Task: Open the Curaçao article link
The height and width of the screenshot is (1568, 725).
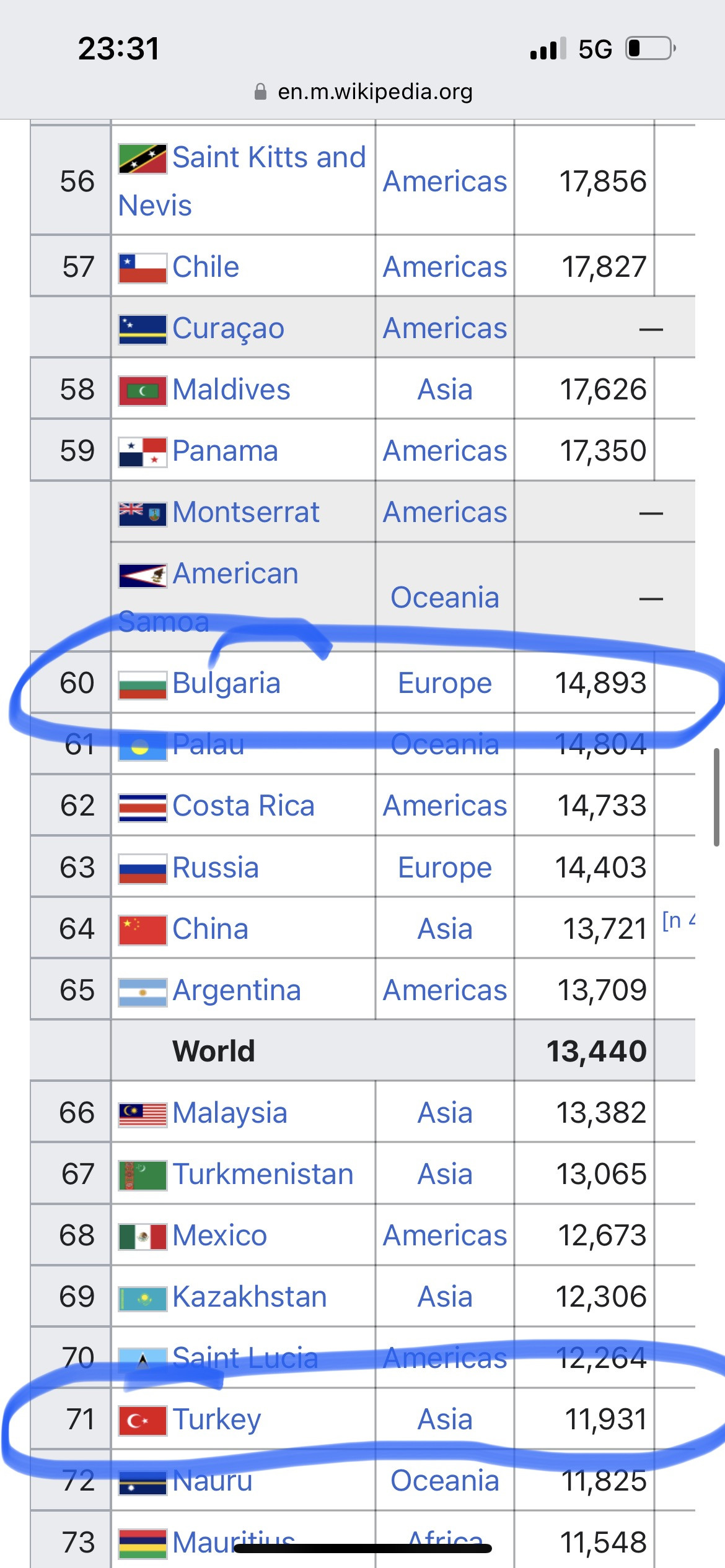Action: click(228, 328)
